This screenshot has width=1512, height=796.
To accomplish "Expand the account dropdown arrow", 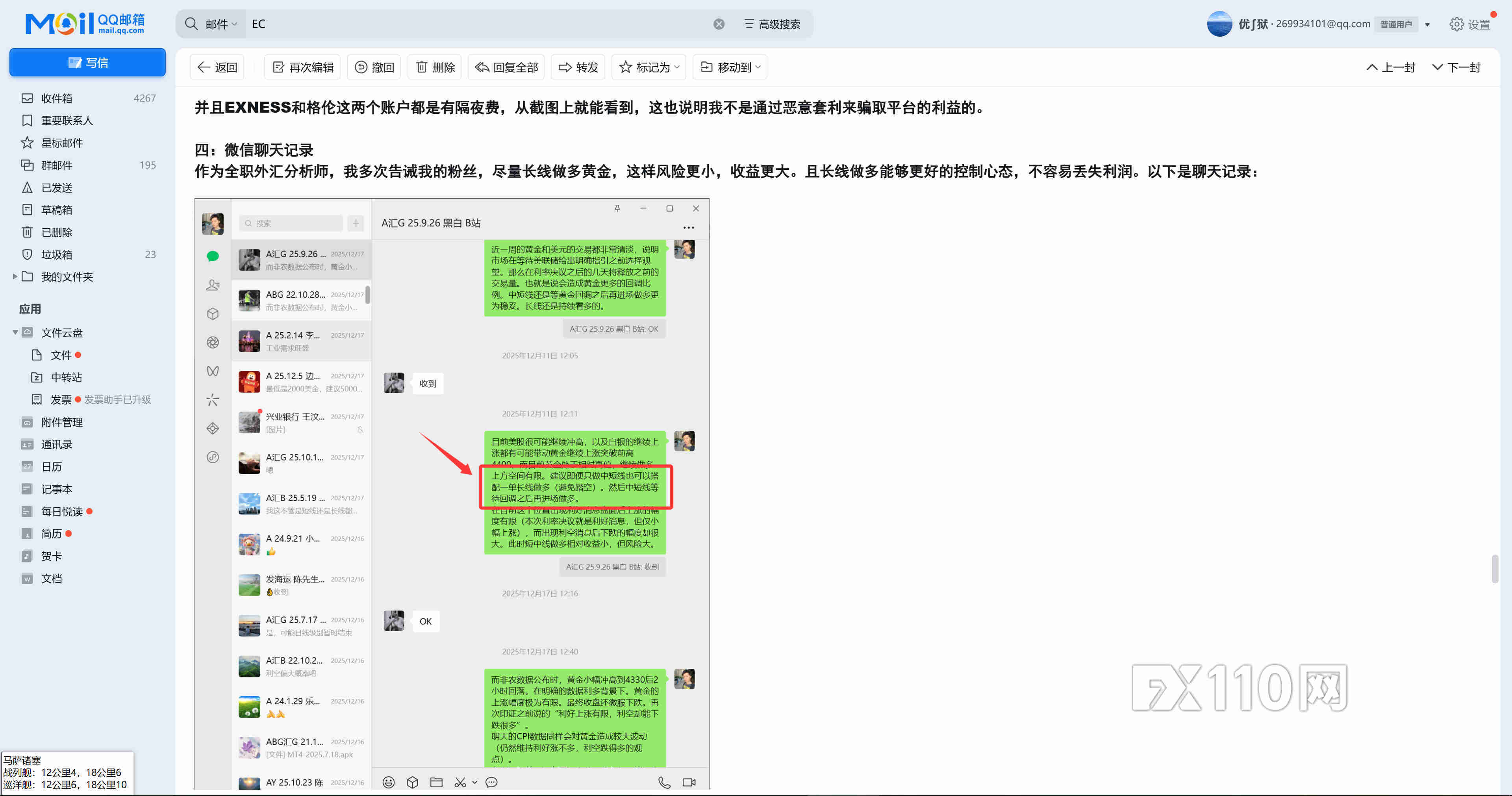I will pos(1427,25).
